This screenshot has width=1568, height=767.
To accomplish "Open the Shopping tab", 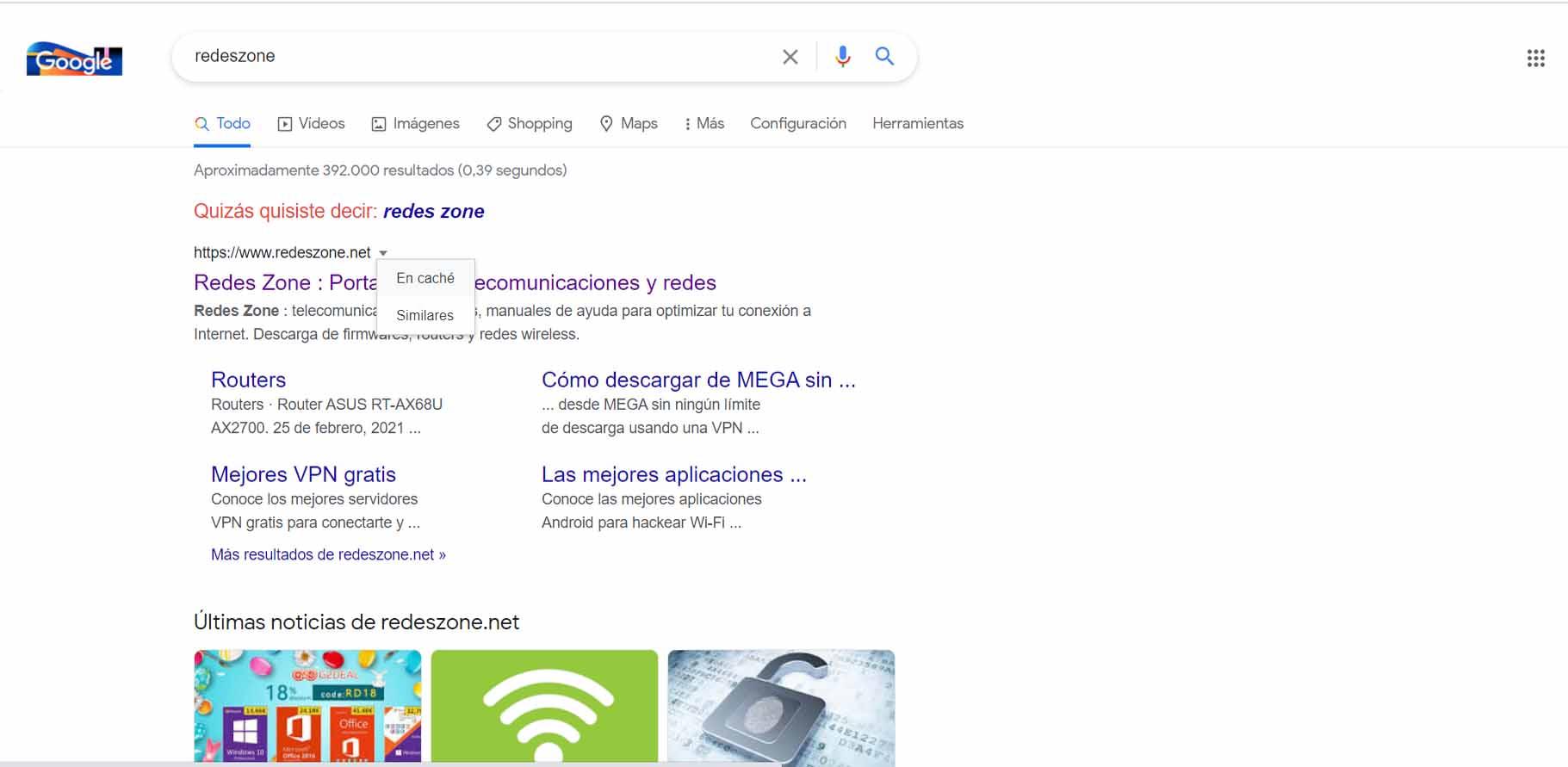I will (529, 124).
